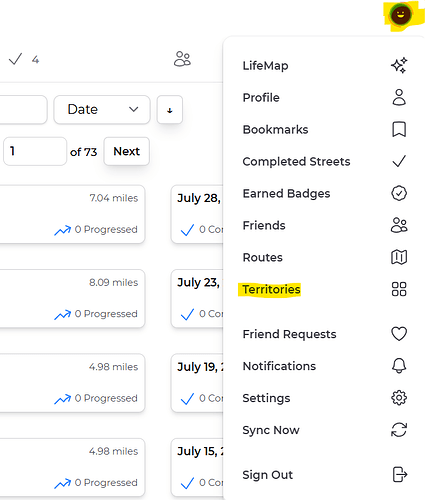The image size is (425, 500).
Task: Click Sign Out
Action: pos(268,475)
